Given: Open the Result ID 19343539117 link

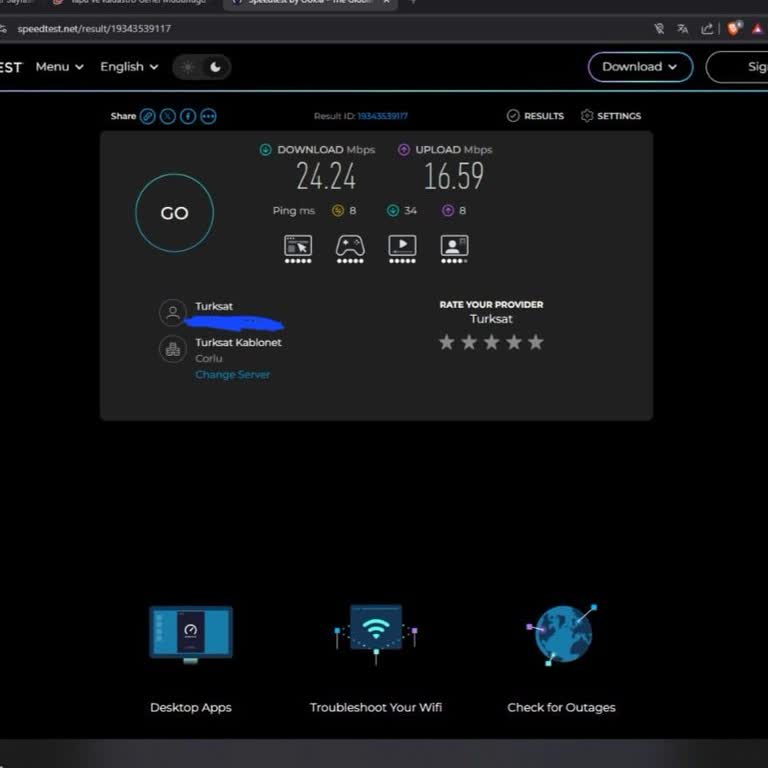Looking at the screenshot, I should pos(383,116).
